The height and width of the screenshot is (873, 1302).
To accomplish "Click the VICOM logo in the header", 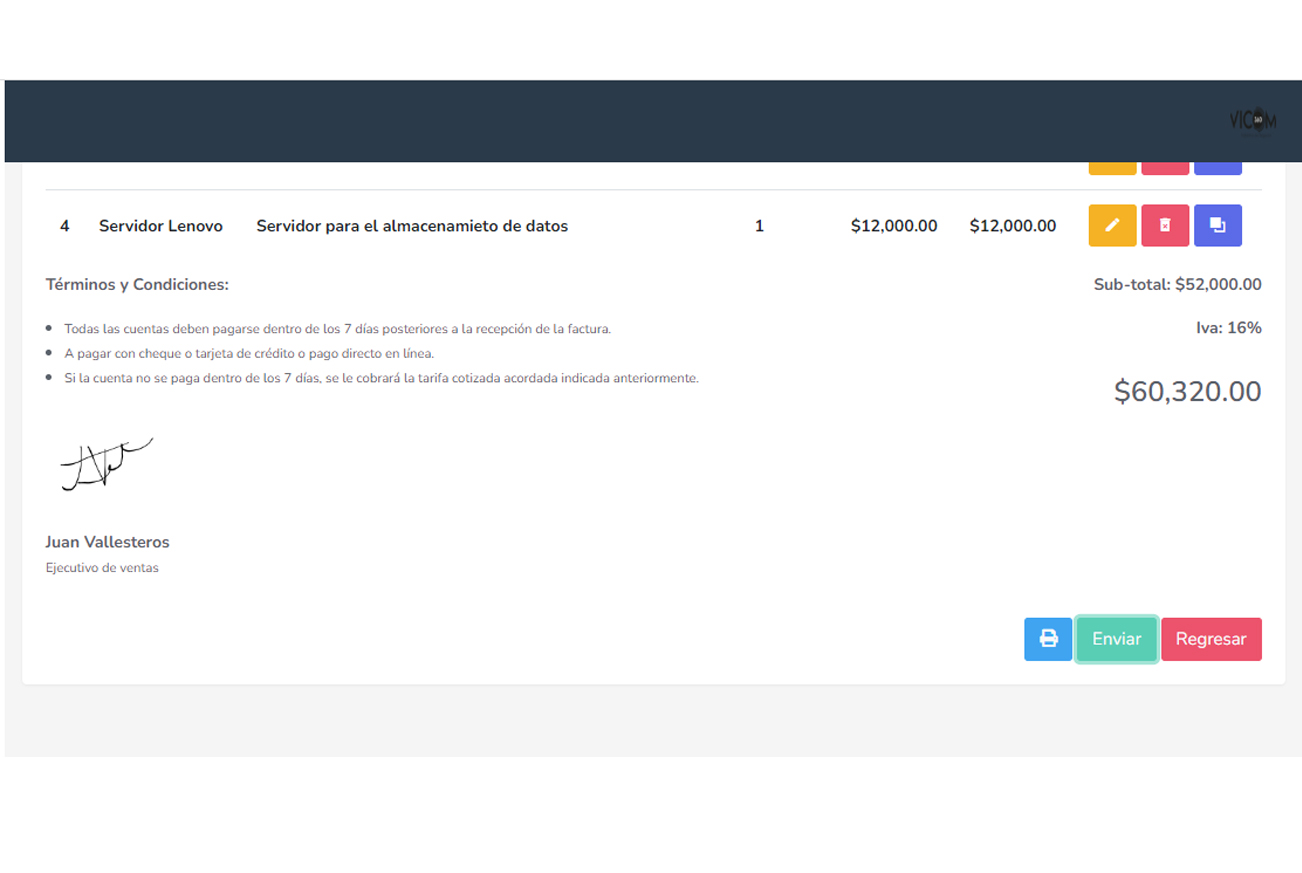I will point(1252,120).
